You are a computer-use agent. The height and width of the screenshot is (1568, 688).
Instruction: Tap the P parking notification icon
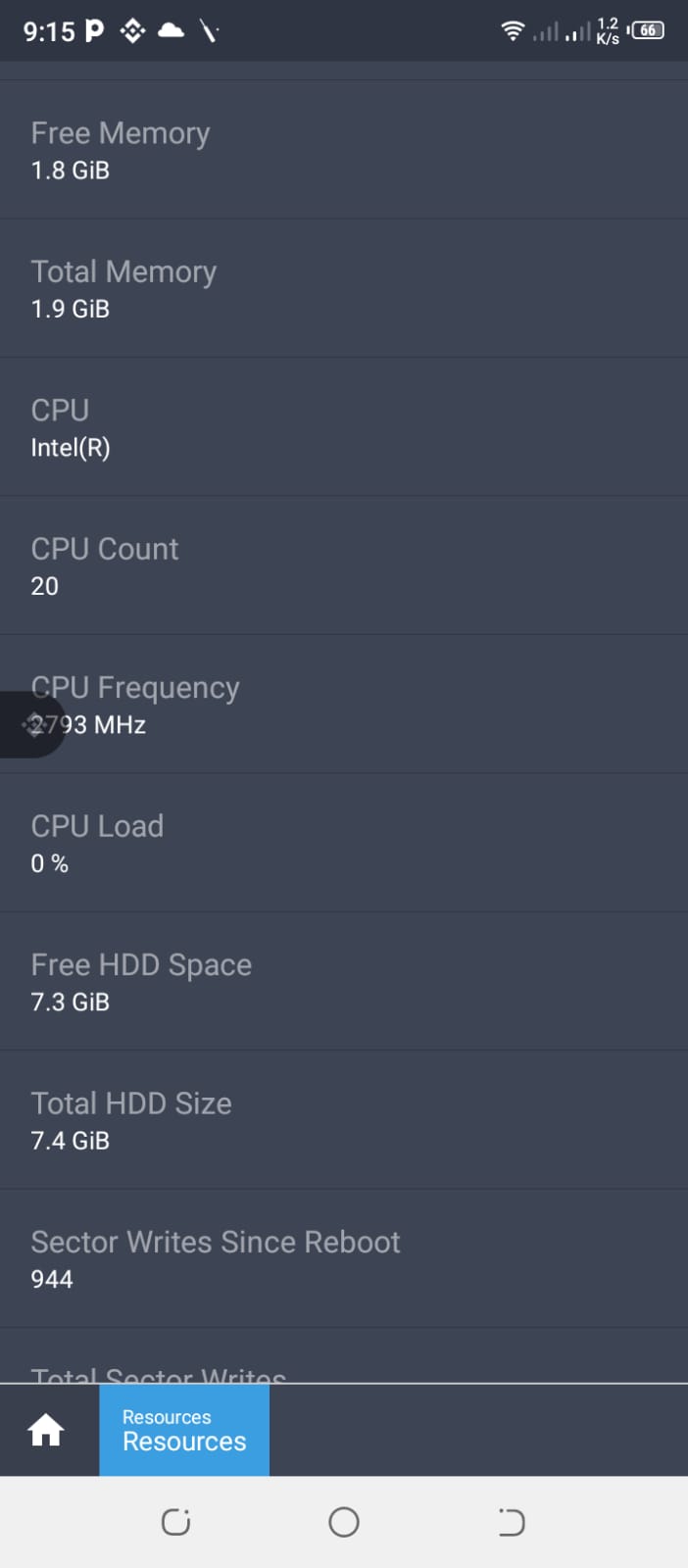click(x=94, y=31)
